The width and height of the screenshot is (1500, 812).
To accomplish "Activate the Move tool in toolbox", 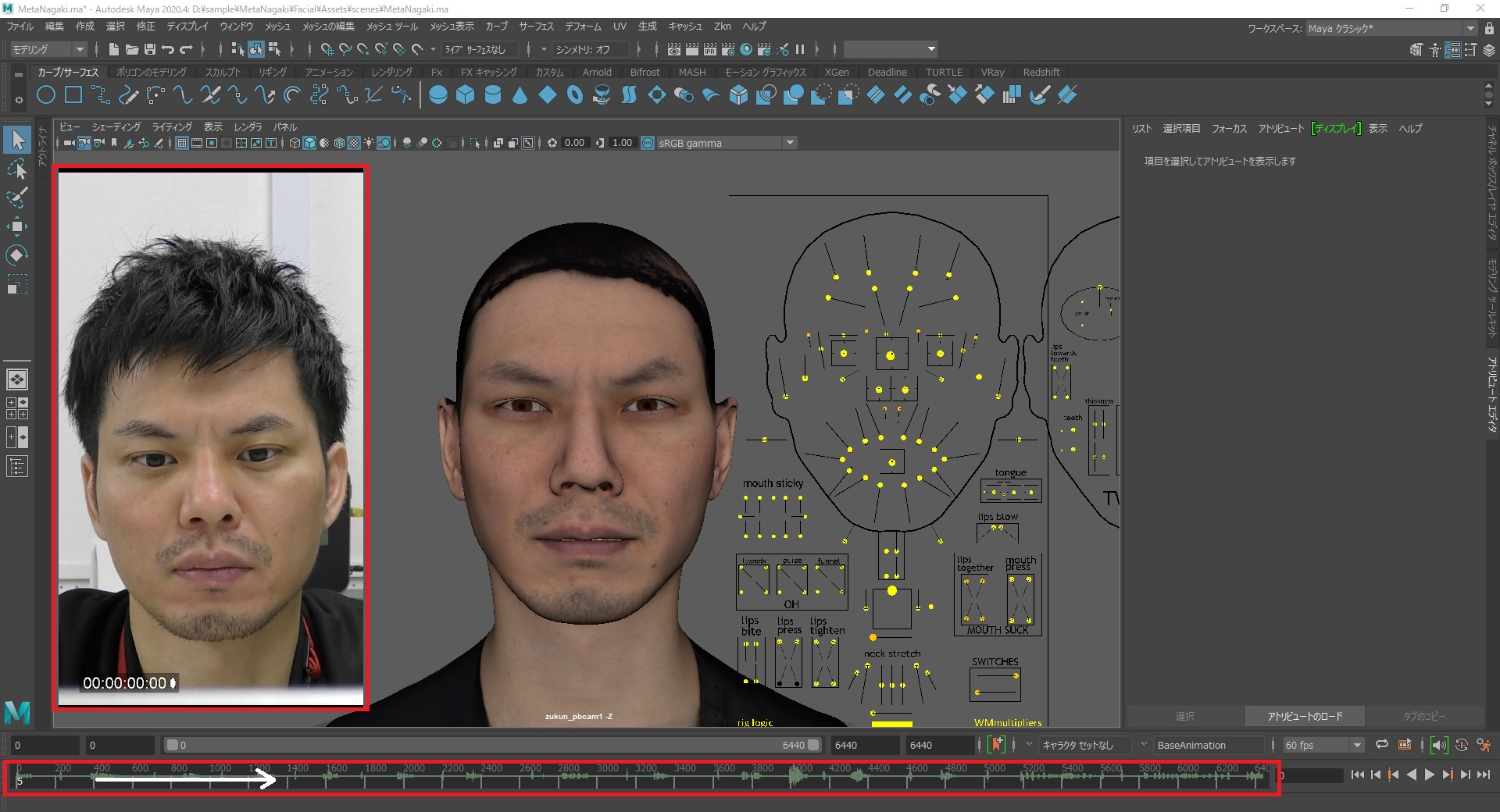I will click(16, 227).
